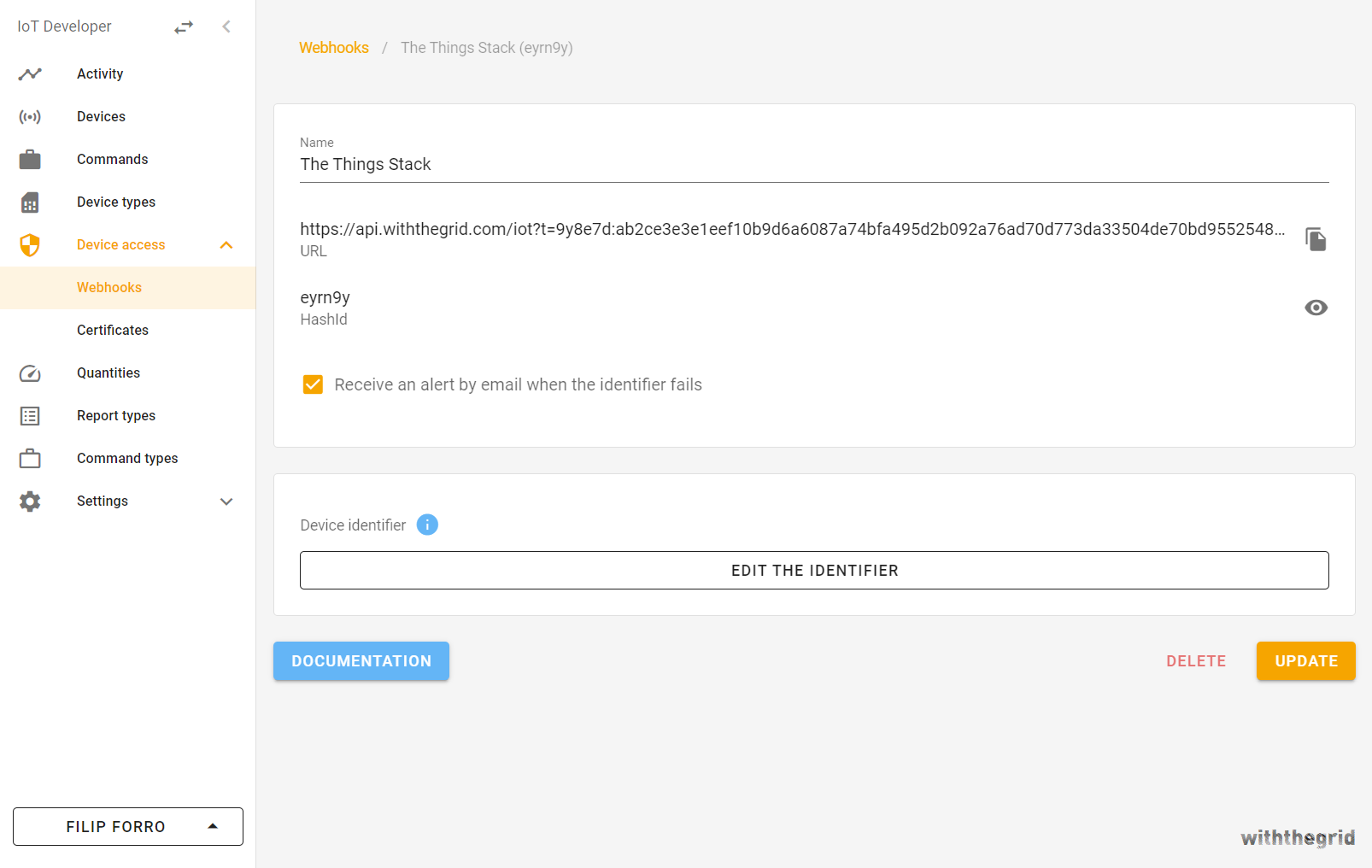Click the copy icon next to webhook URL
This screenshot has height=868, width=1372.
(x=1316, y=239)
